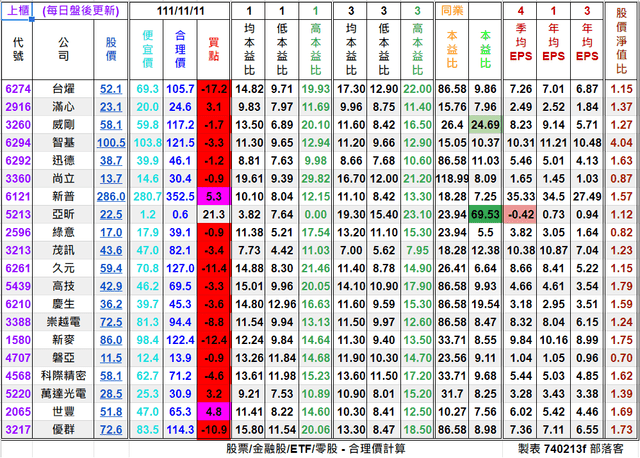Select stock code 6121
The width and height of the screenshot is (640, 458).
pyautogui.click(x=18, y=197)
